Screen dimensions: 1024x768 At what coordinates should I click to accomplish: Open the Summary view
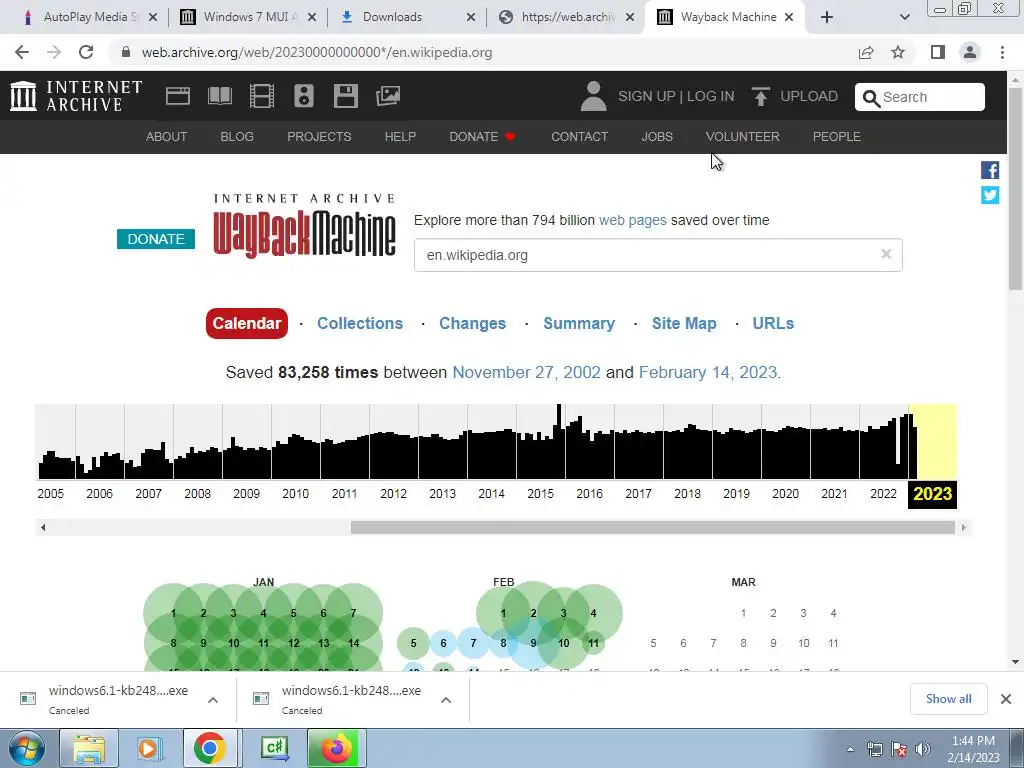(x=579, y=323)
